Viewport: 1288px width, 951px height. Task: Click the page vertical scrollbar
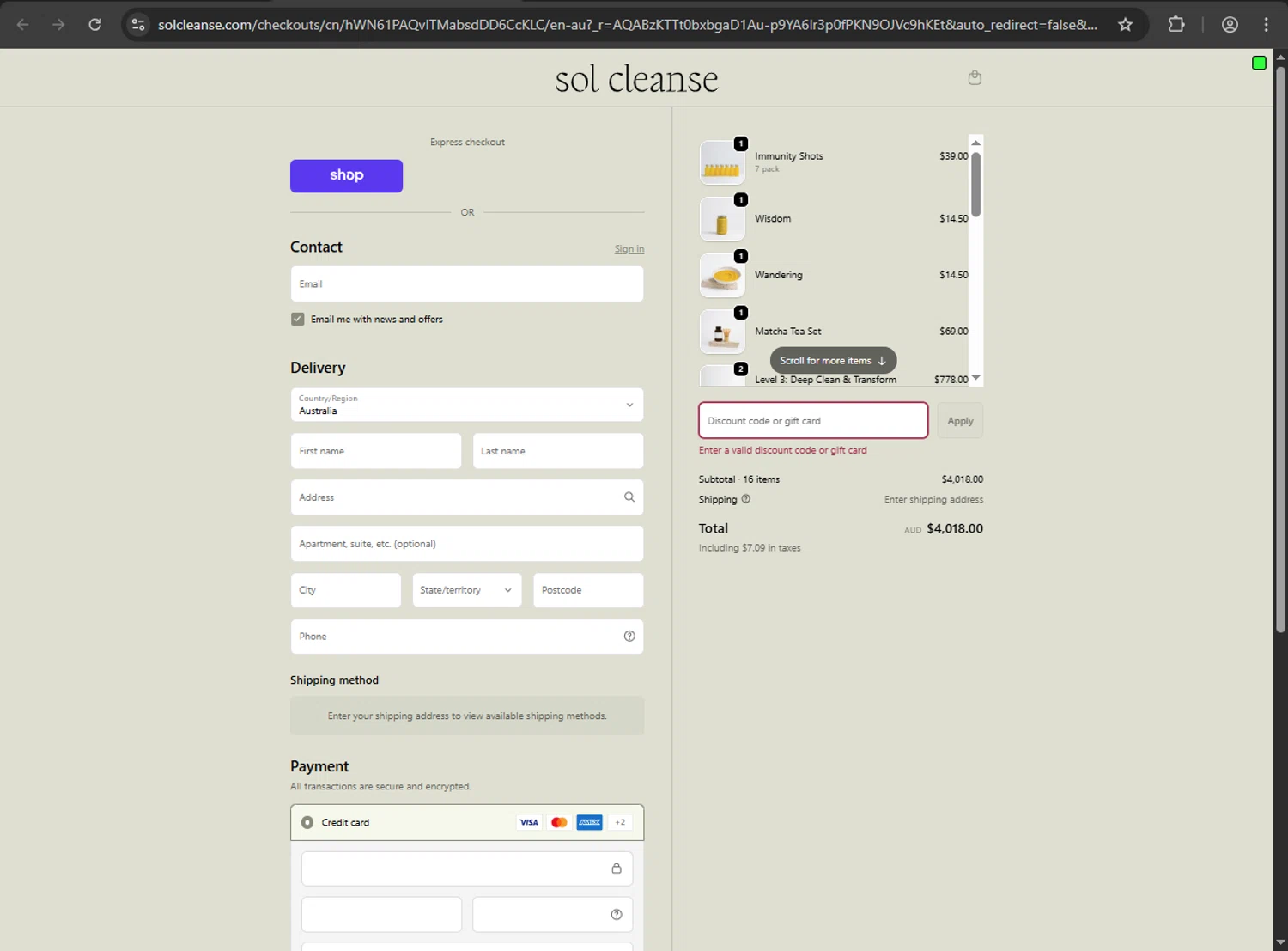click(1280, 350)
